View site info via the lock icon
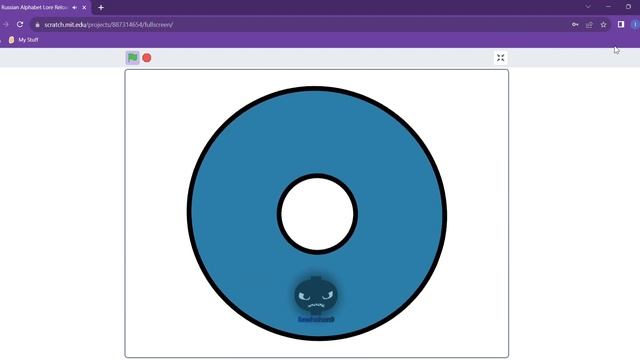The width and height of the screenshot is (640, 360). point(38,25)
